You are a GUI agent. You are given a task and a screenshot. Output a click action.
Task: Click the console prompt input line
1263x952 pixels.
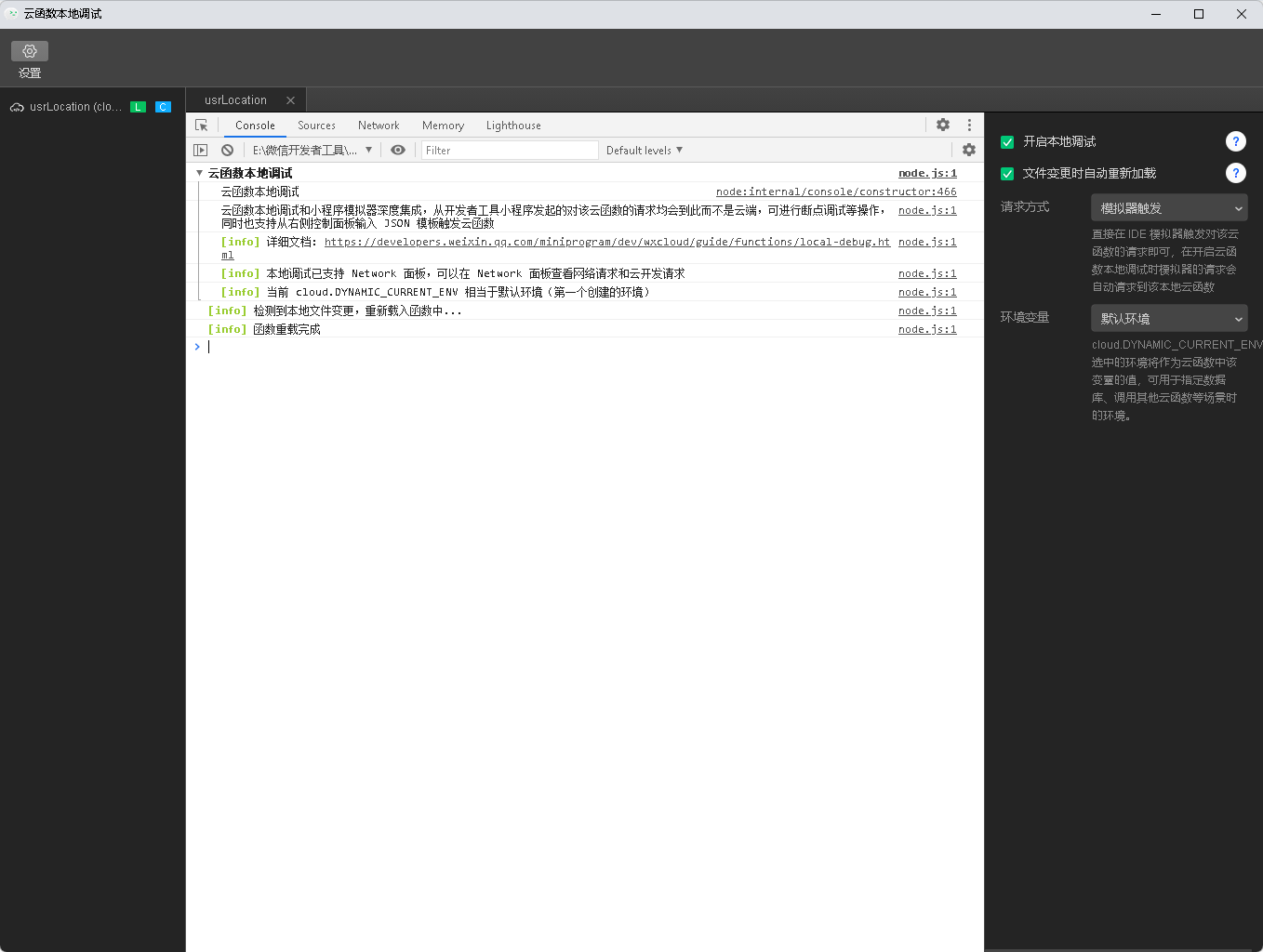pos(586,347)
